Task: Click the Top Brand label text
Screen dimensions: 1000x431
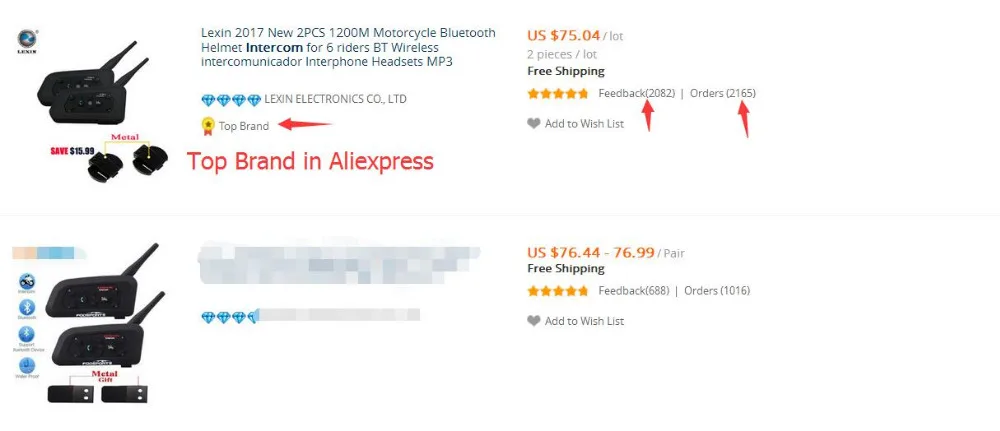Action: click(x=244, y=126)
